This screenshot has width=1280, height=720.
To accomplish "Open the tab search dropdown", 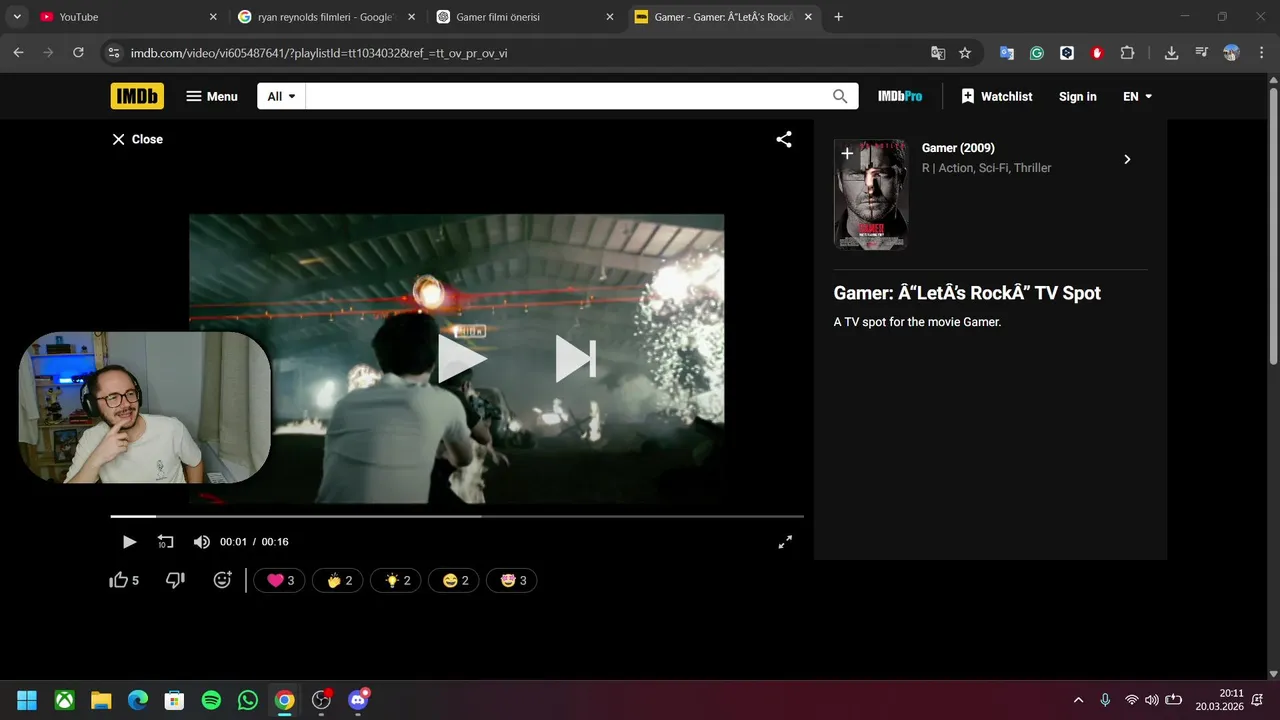I will pyautogui.click(x=17, y=17).
